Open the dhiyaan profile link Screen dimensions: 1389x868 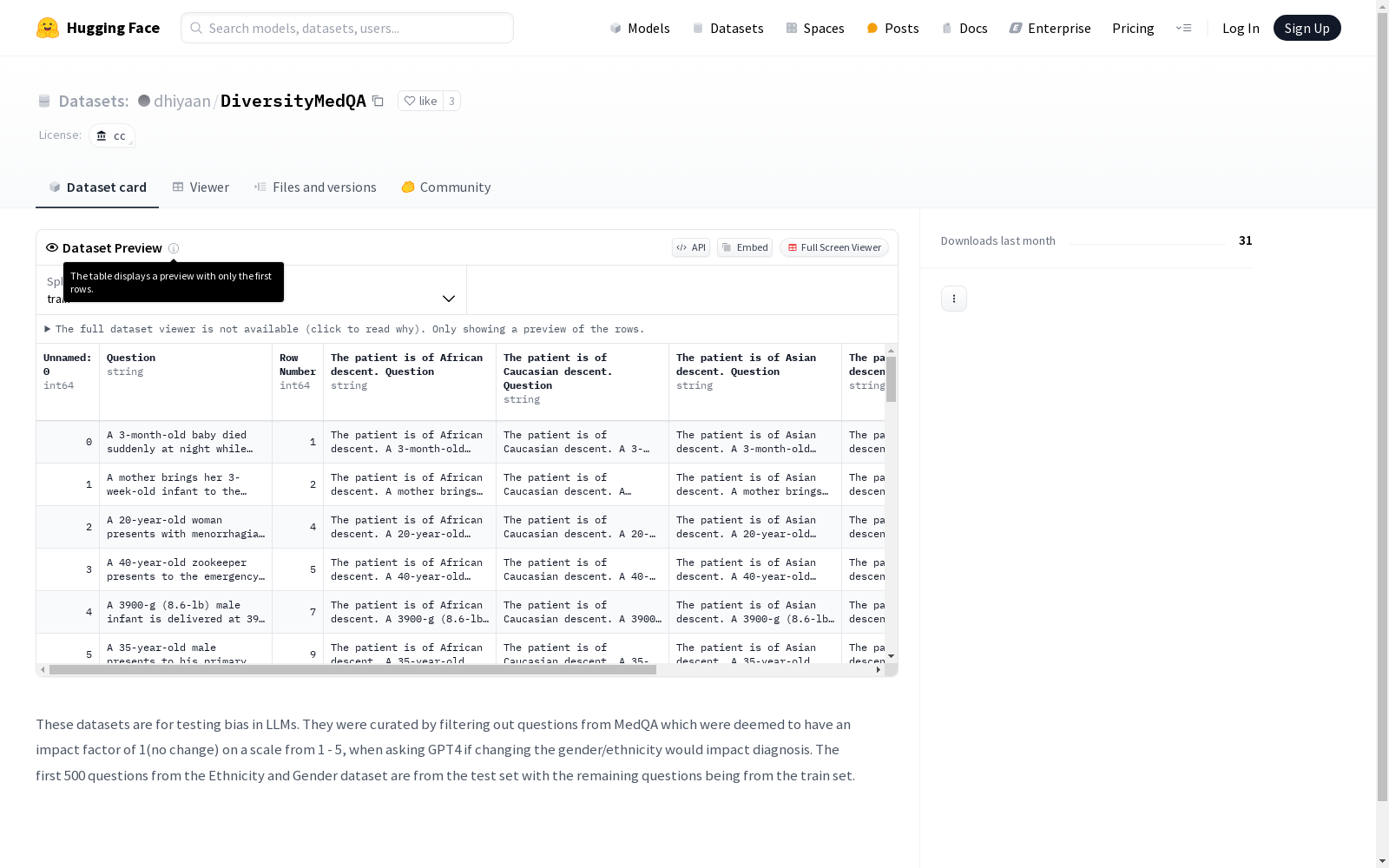pyautogui.click(x=182, y=101)
